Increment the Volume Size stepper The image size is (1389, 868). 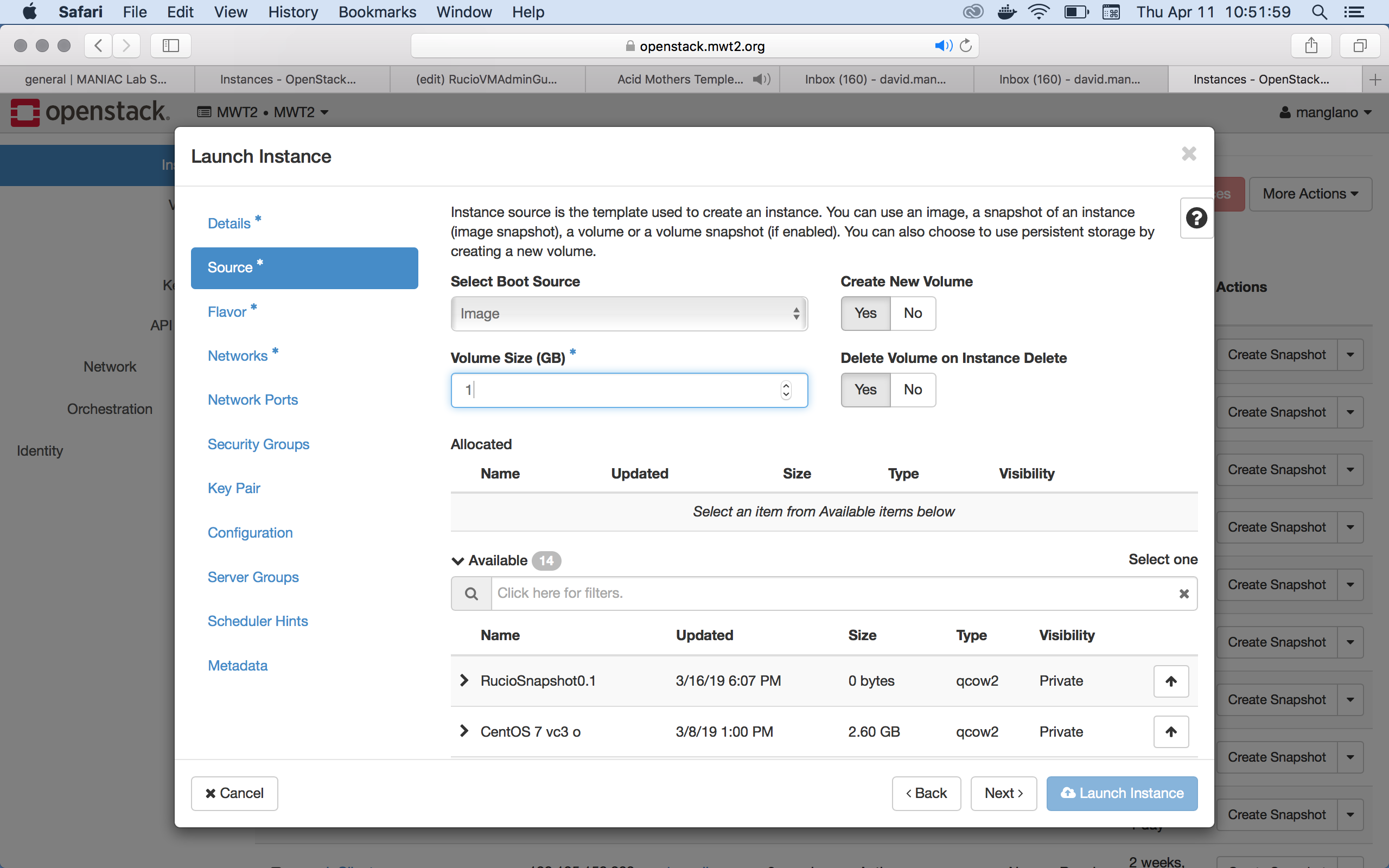tap(786, 385)
